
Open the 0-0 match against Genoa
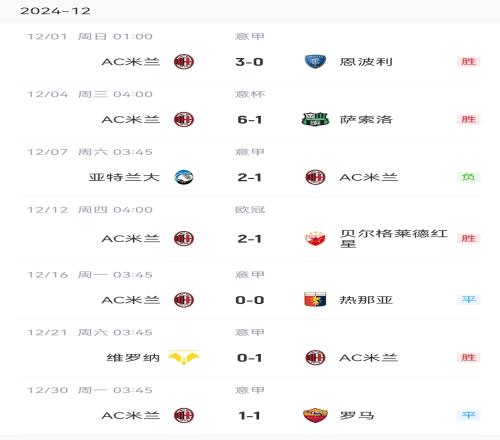tap(249, 300)
